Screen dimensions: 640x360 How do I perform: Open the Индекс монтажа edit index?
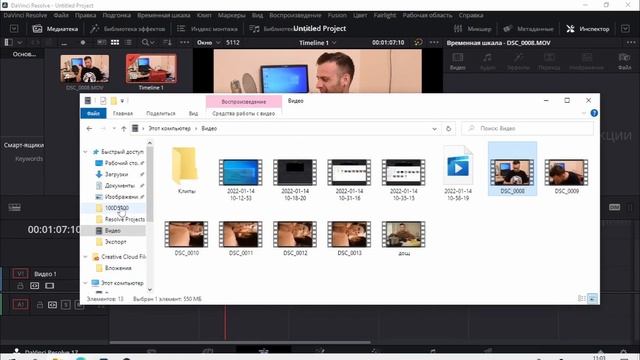[207, 29]
